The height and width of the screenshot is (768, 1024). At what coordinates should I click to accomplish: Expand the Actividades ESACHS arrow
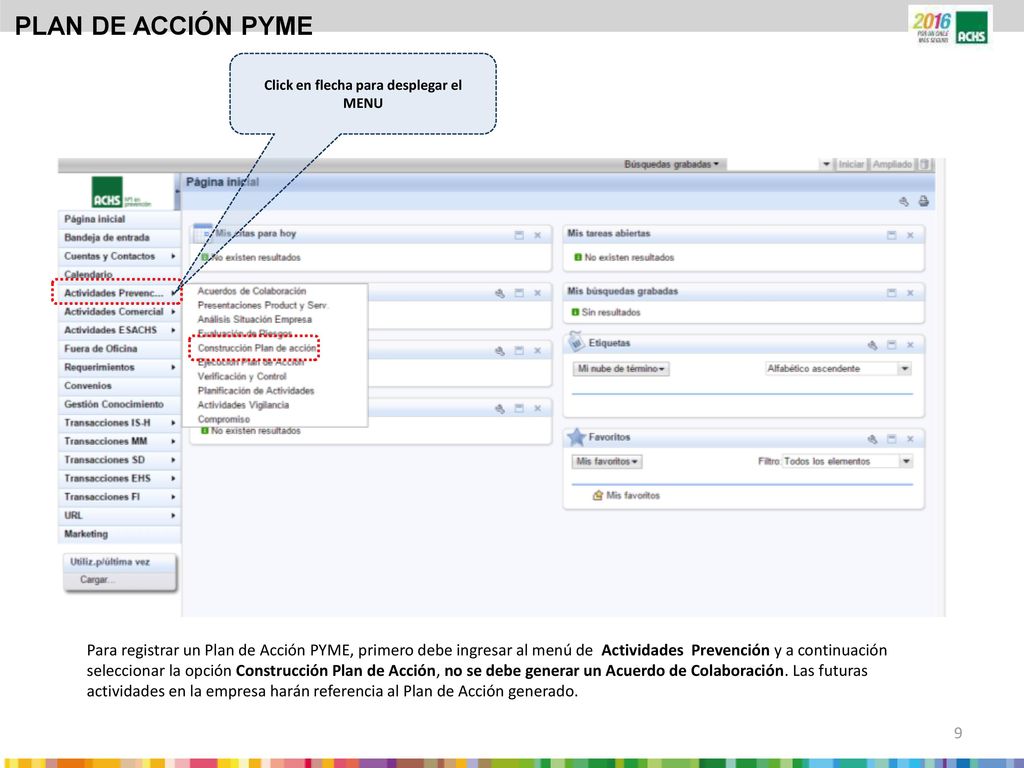(173, 330)
